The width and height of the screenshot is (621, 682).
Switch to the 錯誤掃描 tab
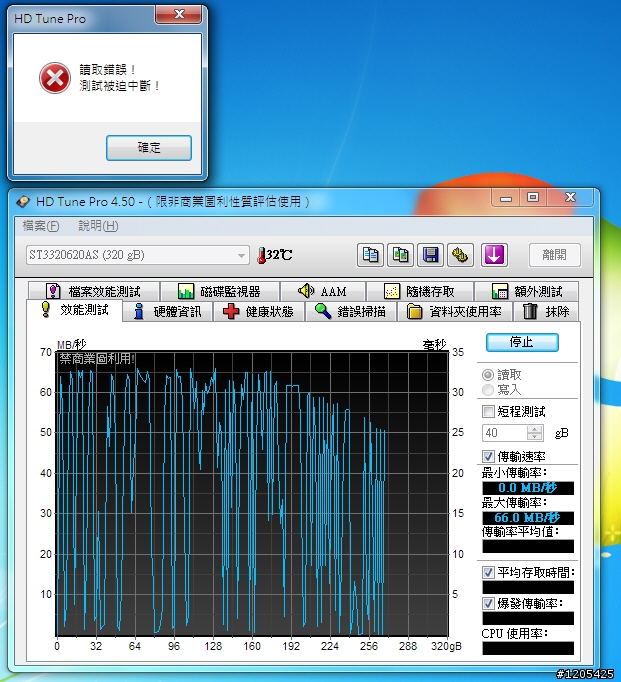[351, 311]
